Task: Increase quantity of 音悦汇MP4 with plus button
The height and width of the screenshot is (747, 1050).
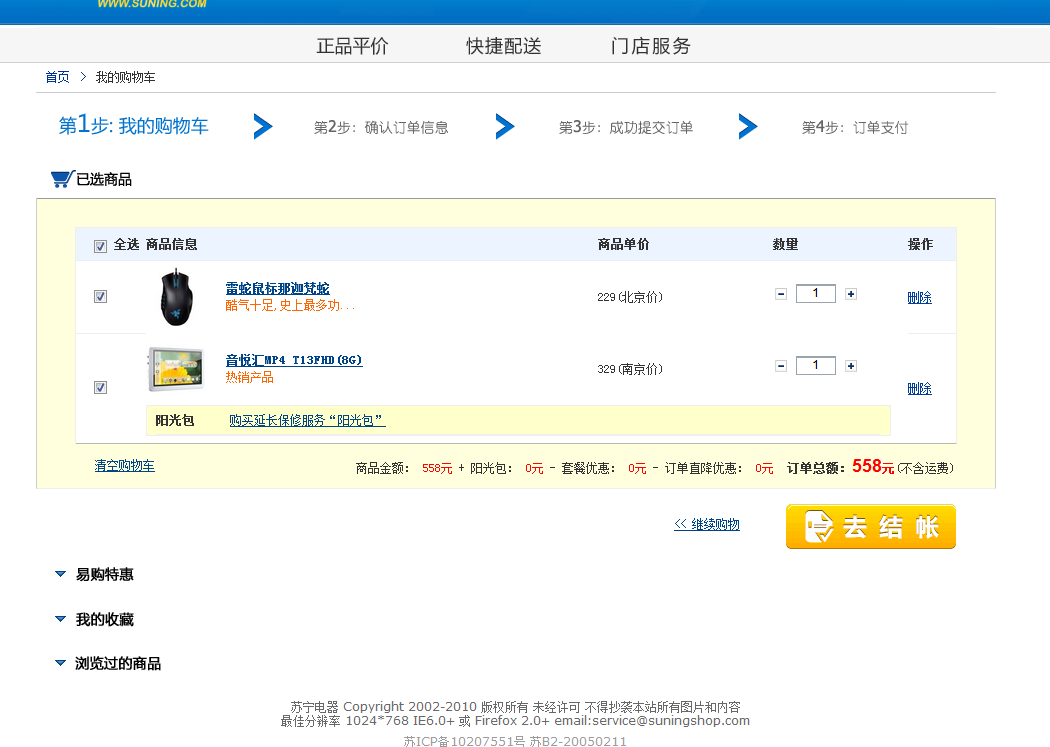Action: pos(850,365)
